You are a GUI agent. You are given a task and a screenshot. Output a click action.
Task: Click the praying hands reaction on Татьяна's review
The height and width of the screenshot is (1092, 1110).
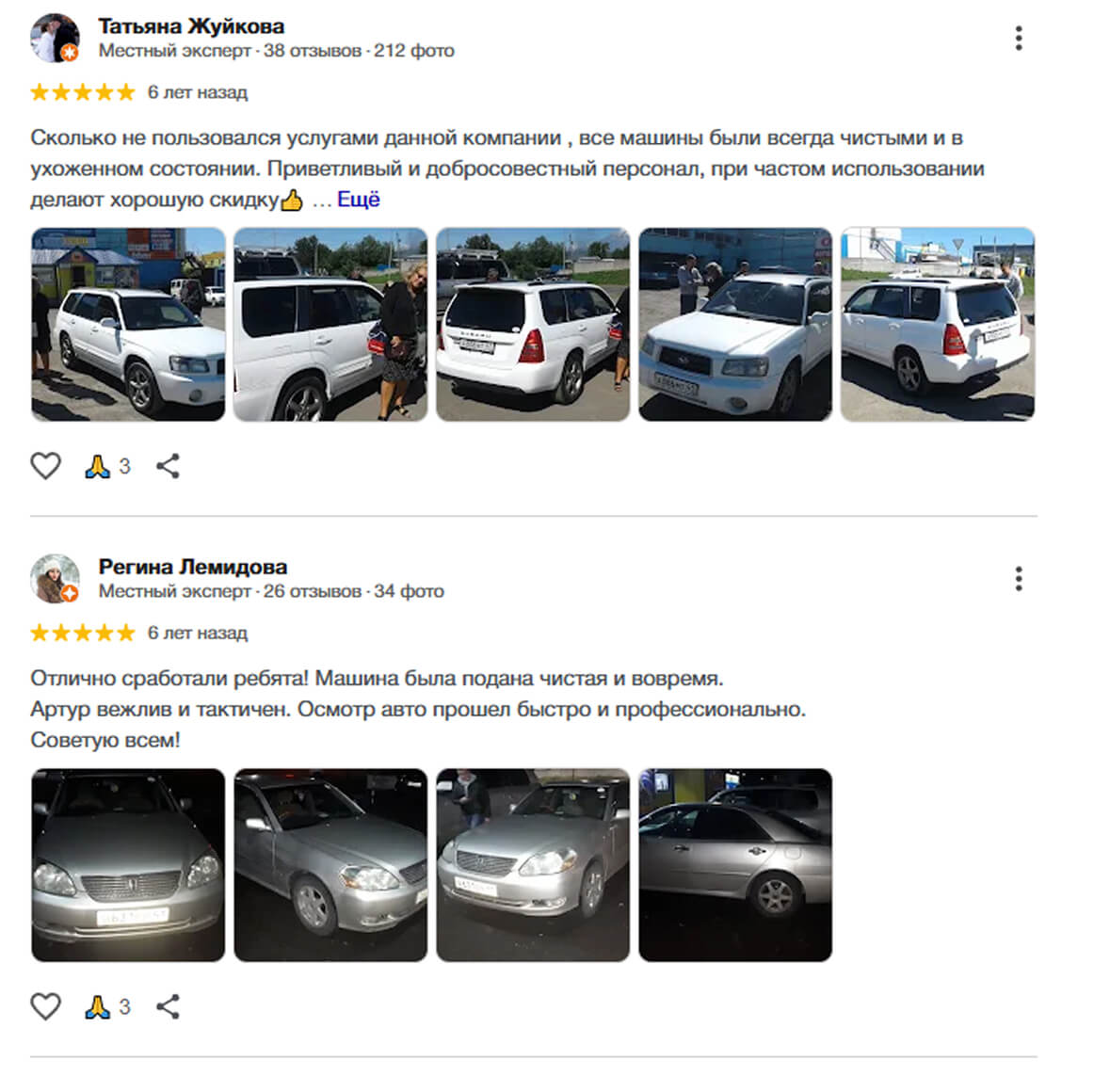click(x=98, y=466)
